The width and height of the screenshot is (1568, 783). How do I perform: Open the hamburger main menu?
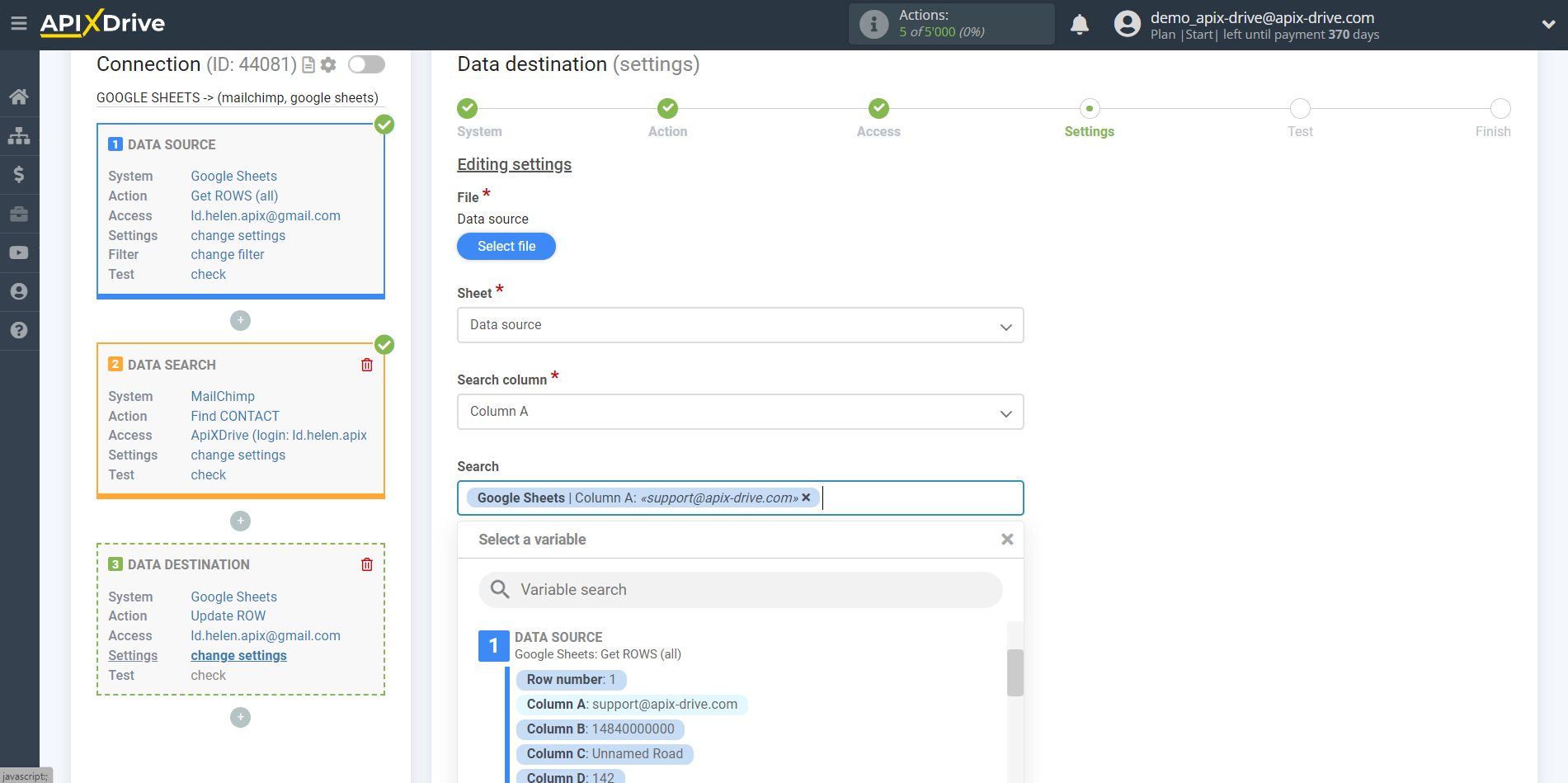(19, 23)
